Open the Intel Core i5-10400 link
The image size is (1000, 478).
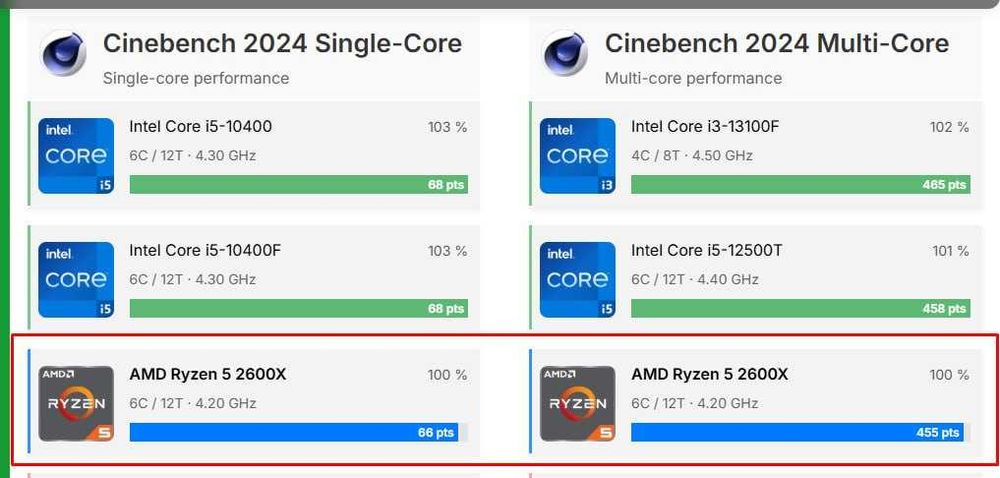(x=200, y=127)
